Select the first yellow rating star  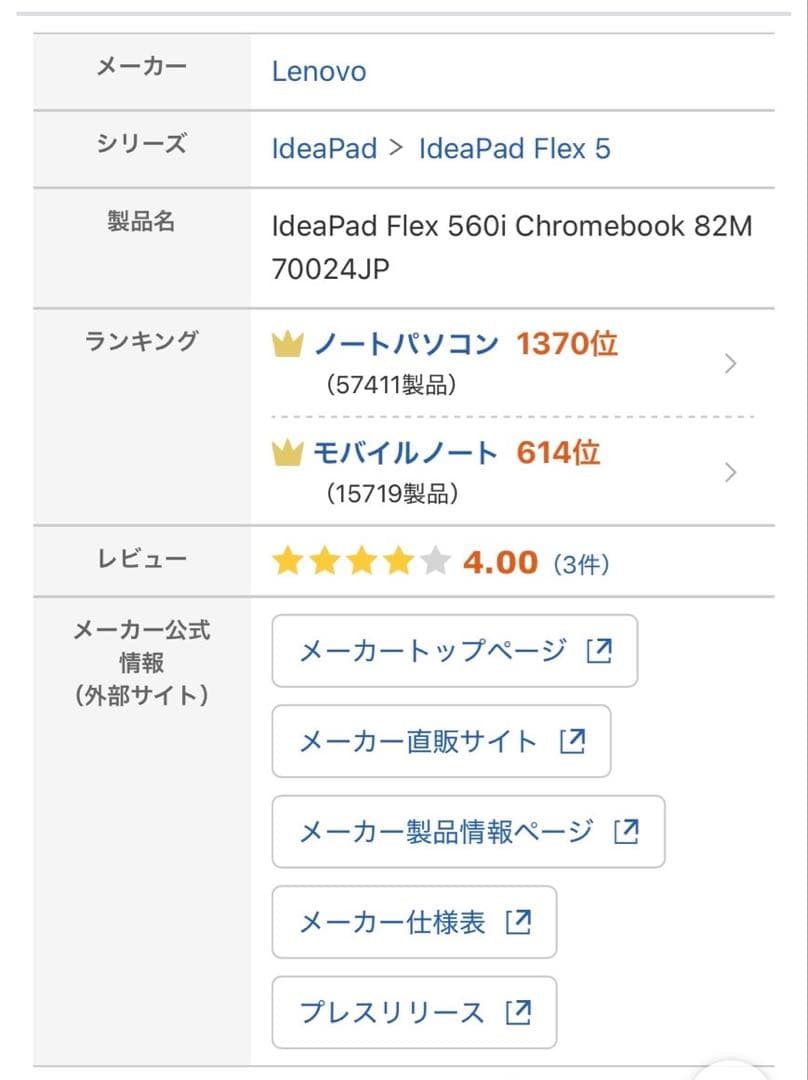pos(290,561)
